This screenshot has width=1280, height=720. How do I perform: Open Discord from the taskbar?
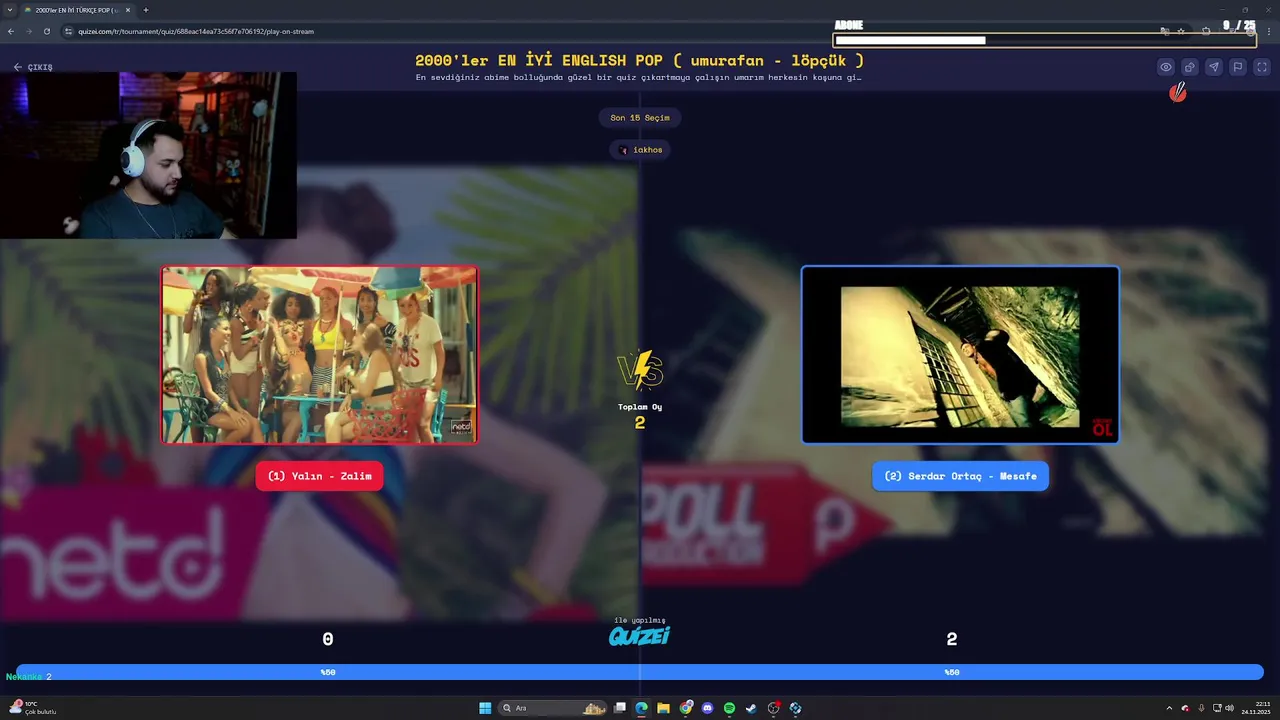pyautogui.click(x=708, y=708)
